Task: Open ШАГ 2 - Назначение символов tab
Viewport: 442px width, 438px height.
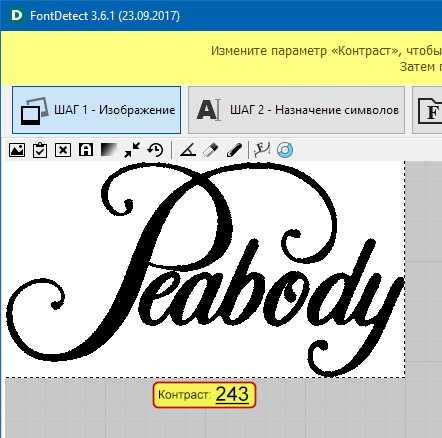Action: pyautogui.click(x=296, y=110)
